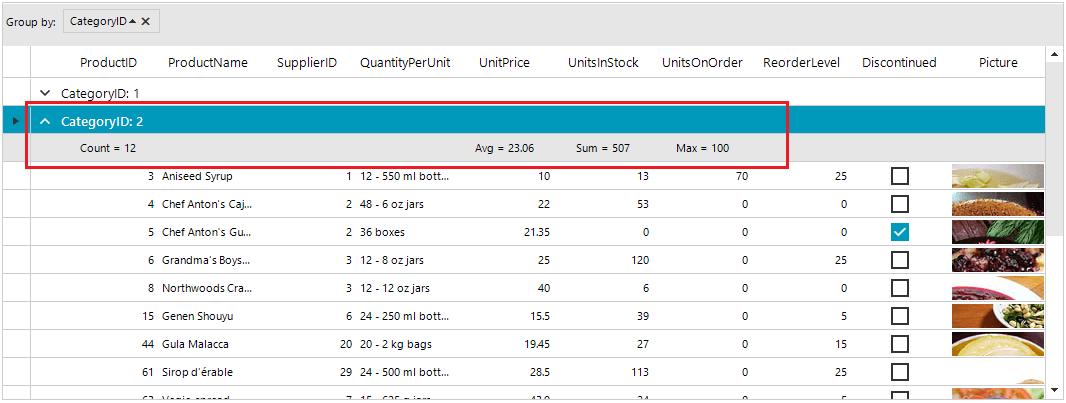This screenshot has width=1066, height=403.
Task: Remove the CategoryID grouping with the X icon
Action: pos(146,21)
